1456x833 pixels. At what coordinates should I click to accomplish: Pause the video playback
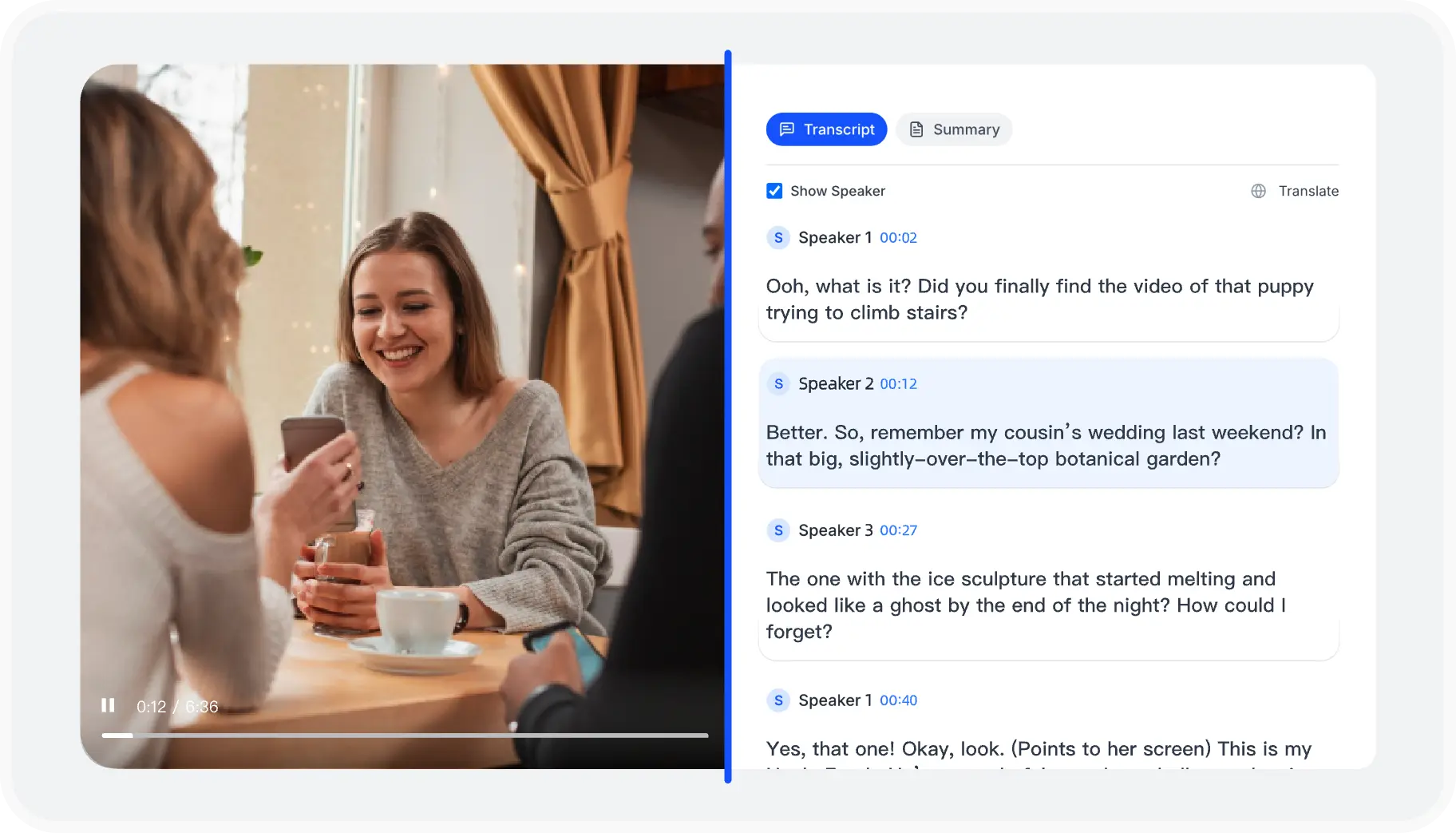coord(108,705)
